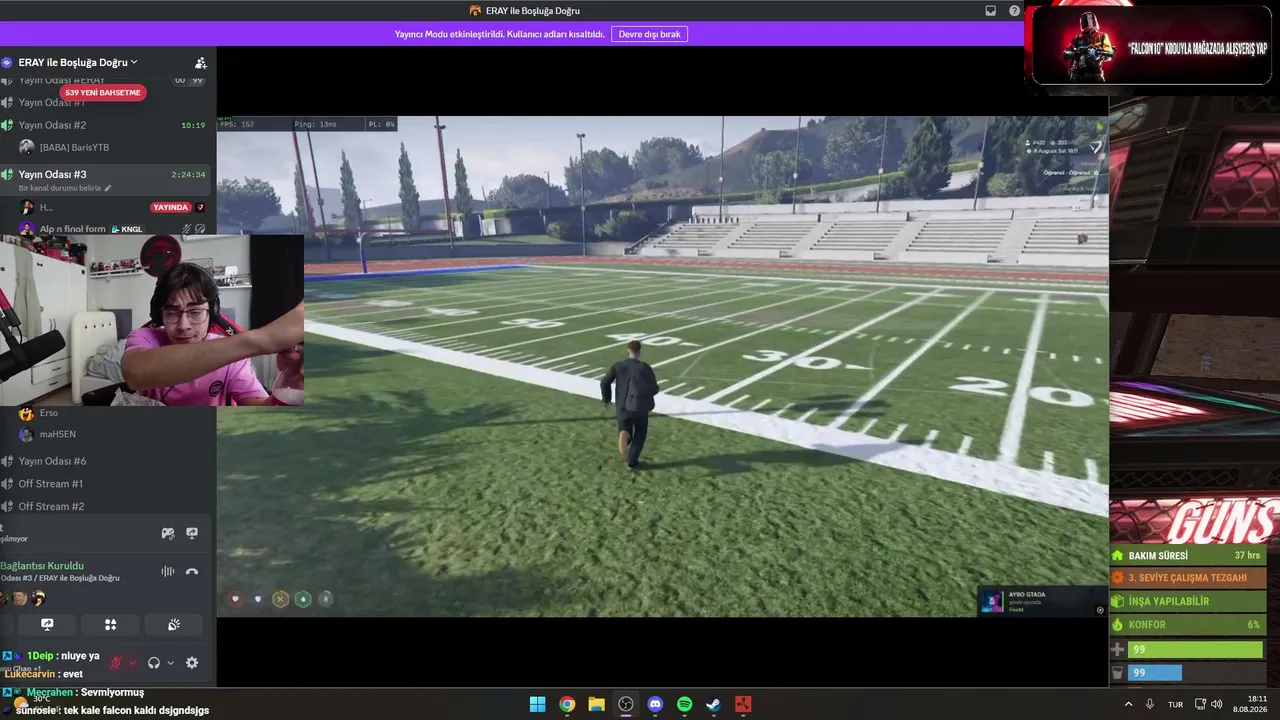This screenshot has width=1280, height=720.
Task: Expand the microphone input options arrow
Action: (x=132, y=663)
